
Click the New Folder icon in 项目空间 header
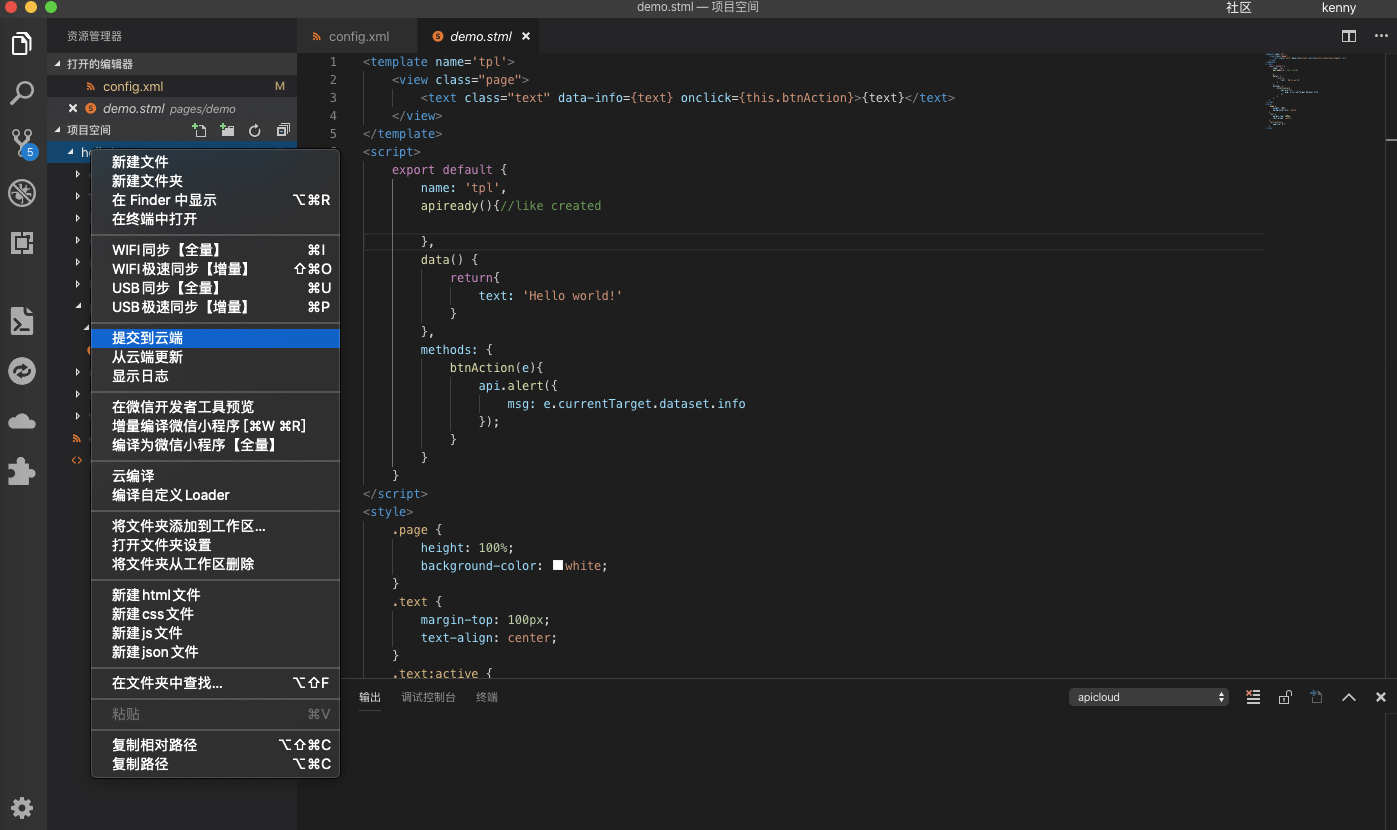pos(227,130)
